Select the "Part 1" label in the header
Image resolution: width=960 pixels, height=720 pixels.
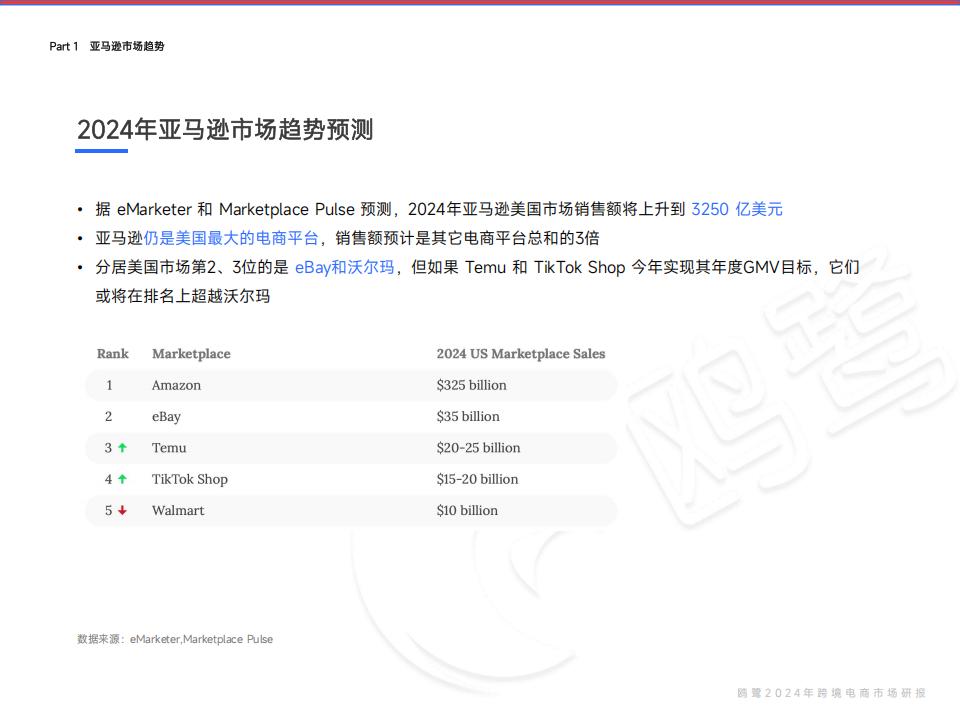click(x=64, y=47)
